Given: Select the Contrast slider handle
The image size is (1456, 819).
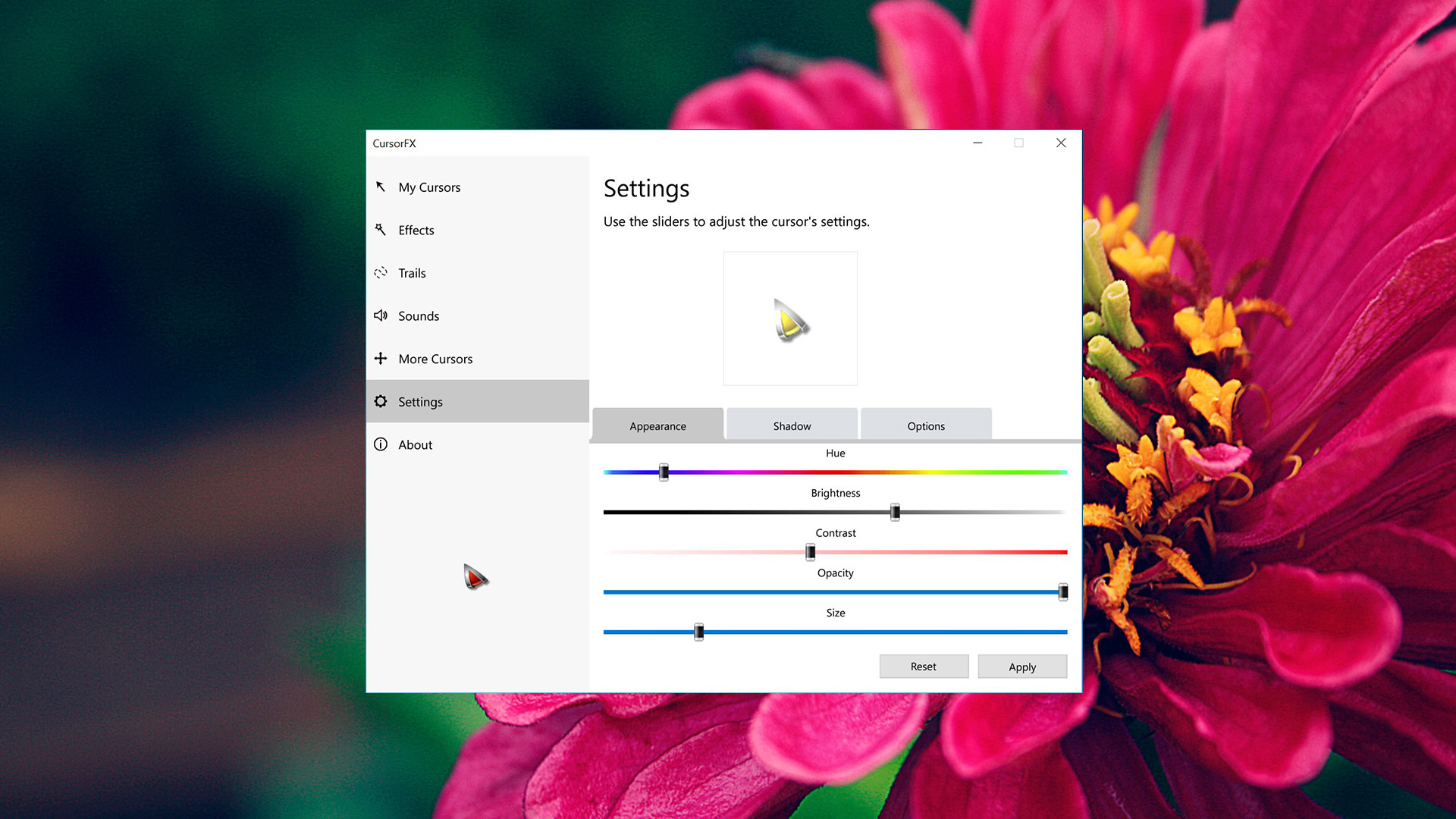Looking at the screenshot, I should pos(808,552).
